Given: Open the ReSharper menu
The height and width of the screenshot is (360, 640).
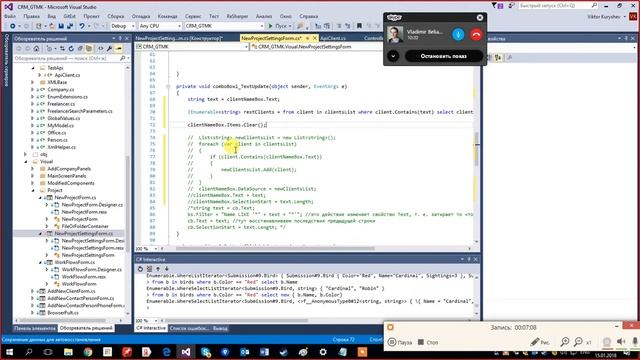Looking at the screenshot, I should (x=237, y=16).
